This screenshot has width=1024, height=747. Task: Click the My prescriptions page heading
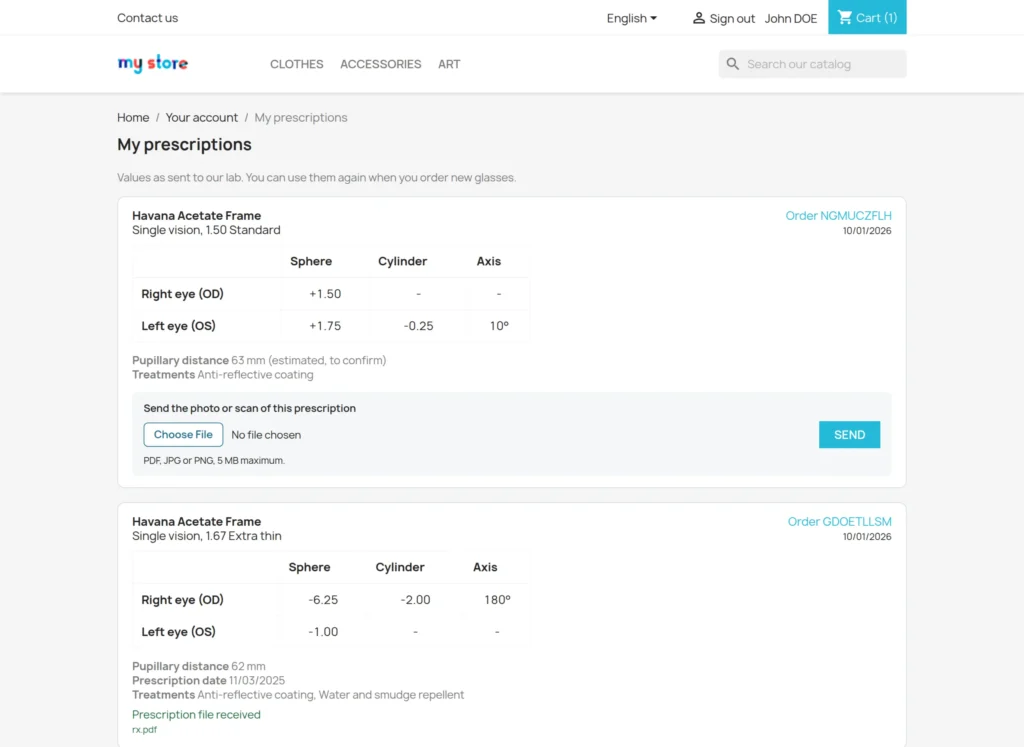[184, 144]
